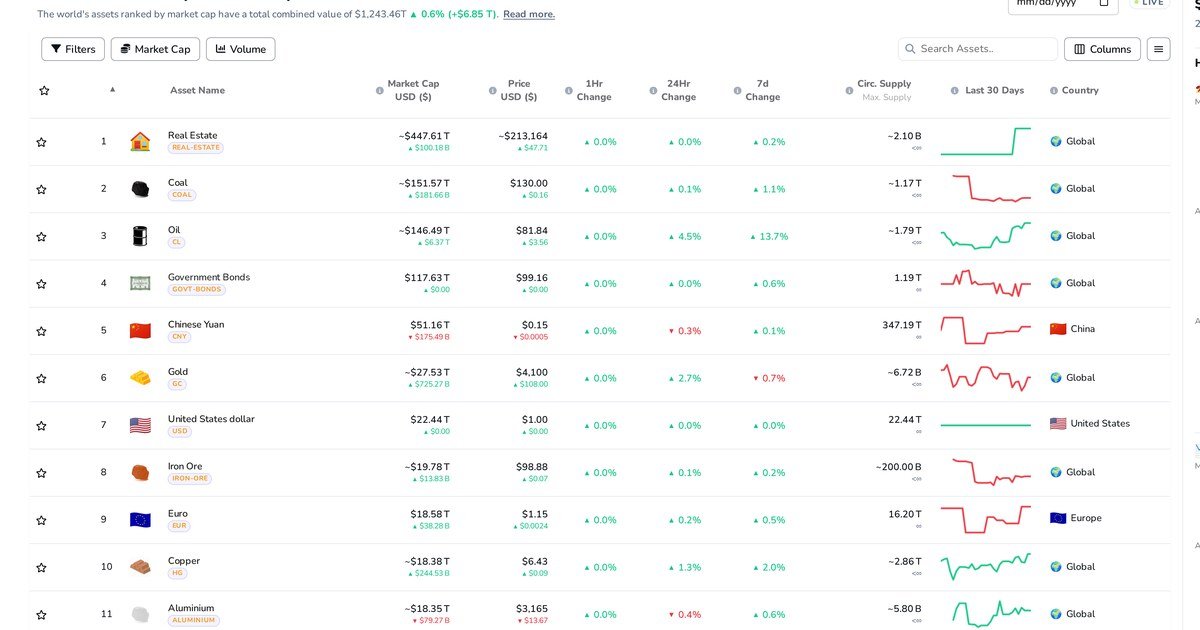Sort by rank using the header arrow
The height and width of the screenshot is (630, 1200).
pyautogui.click(x=112, y=89)
